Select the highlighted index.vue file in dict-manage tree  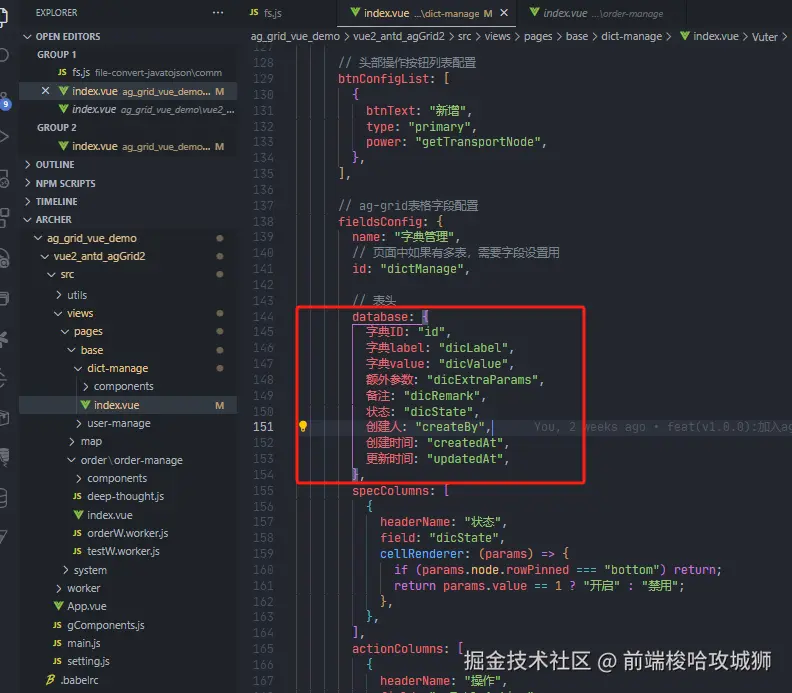click(128, 405)
